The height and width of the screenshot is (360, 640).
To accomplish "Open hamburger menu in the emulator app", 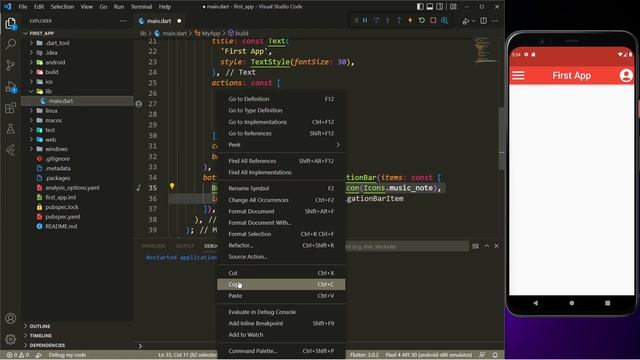I will pyautogui.click(x=518, y=76).
